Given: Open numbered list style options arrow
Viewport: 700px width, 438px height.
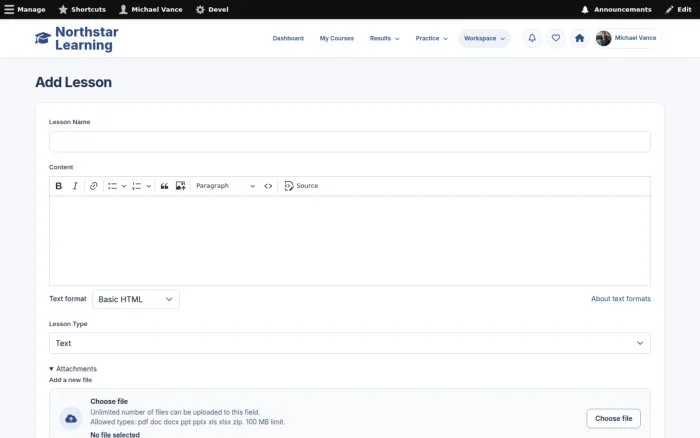Looking at the screenshot, I should click(149, 186).
